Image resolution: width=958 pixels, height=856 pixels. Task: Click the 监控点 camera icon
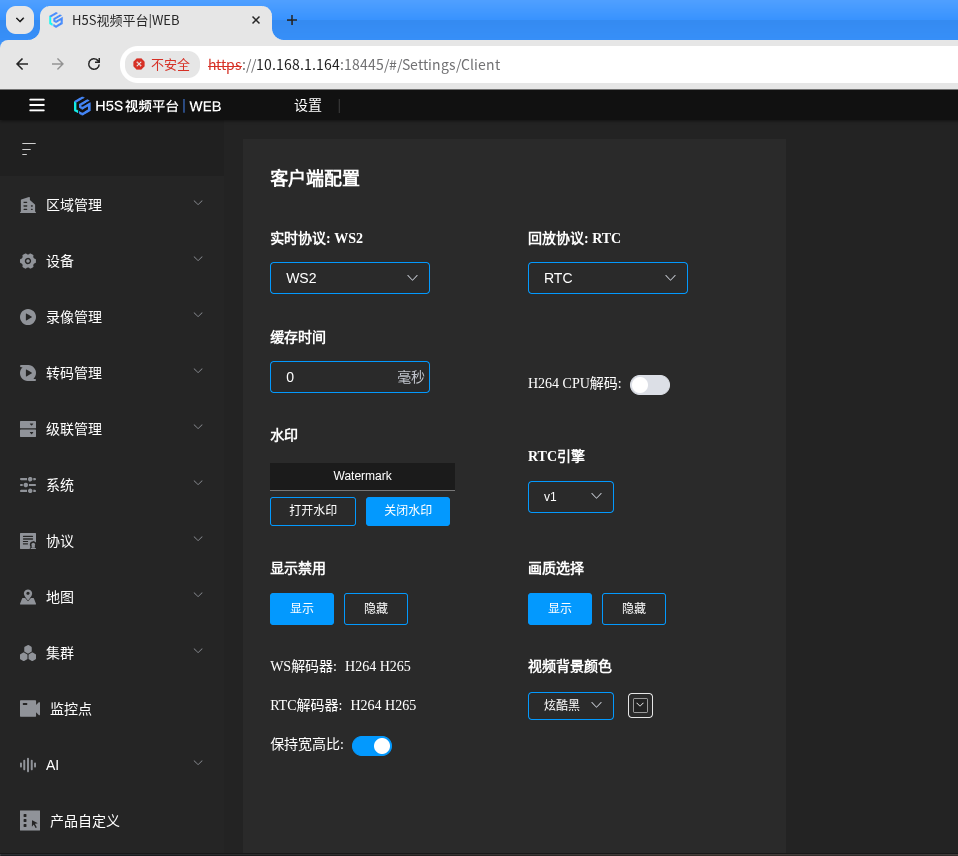tap(30, 709)
